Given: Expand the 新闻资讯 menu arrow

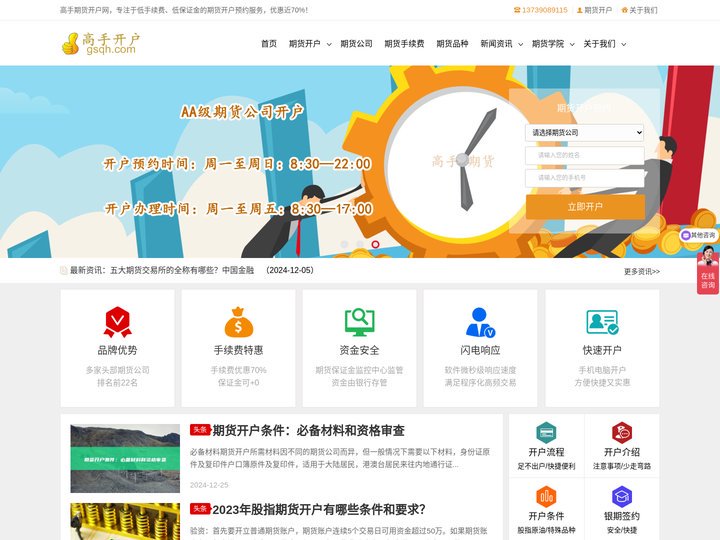Looking at the screenshot, I should [521, 45].
